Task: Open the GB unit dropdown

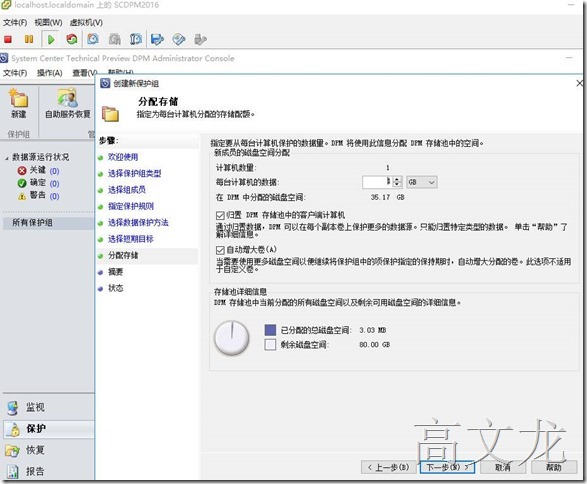Action: pyautogui.click(x=422, y=182)
